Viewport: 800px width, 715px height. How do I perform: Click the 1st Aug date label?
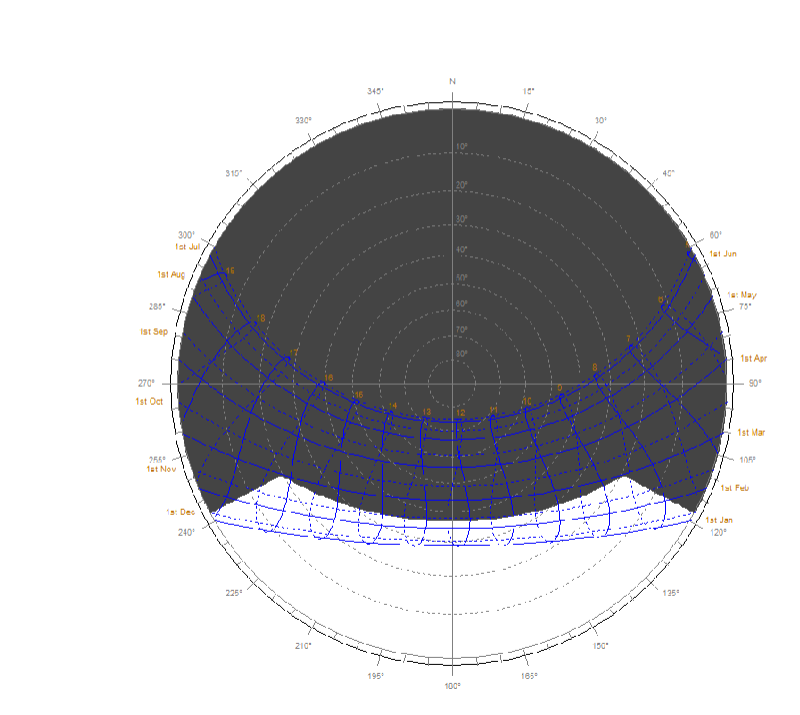pyautogui.click(x=170, y=274)
